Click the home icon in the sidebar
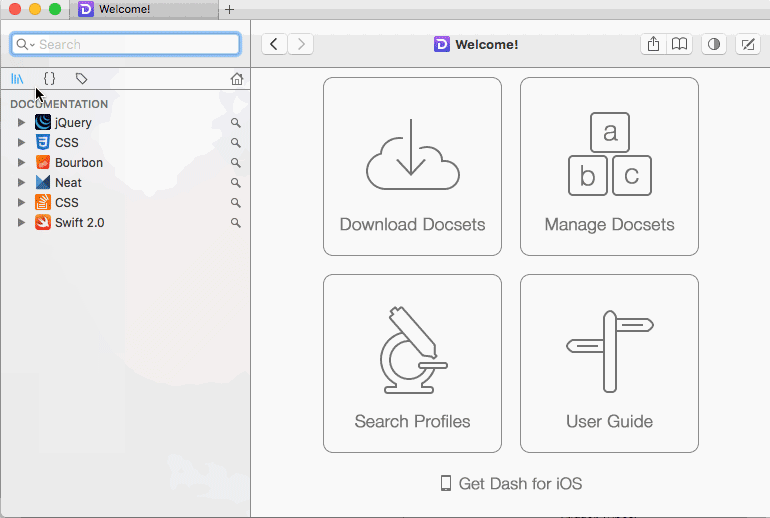This screenshot has height=518, width=770. coord(237,79)
